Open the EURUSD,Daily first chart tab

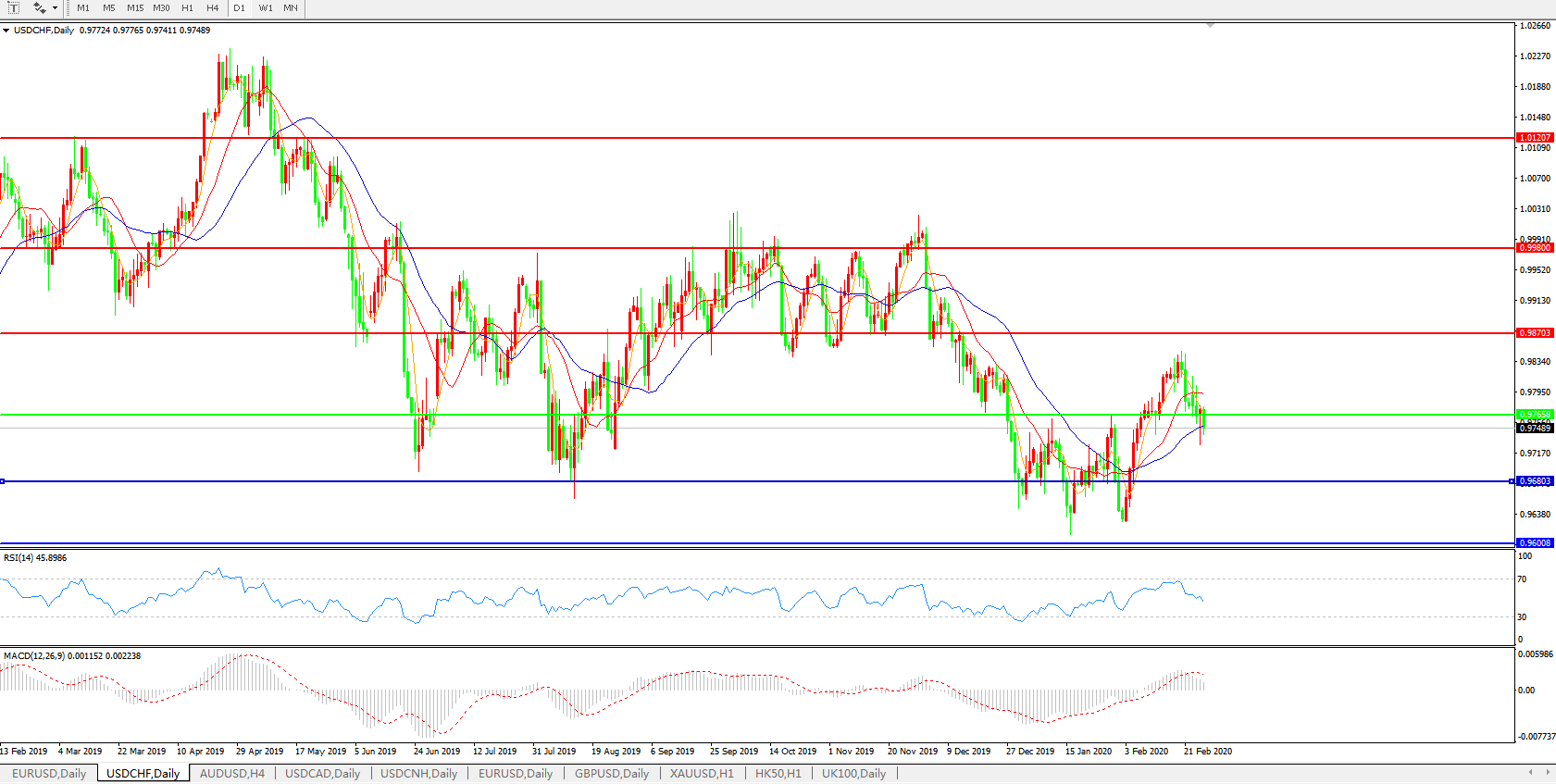(x=48, y=773)
